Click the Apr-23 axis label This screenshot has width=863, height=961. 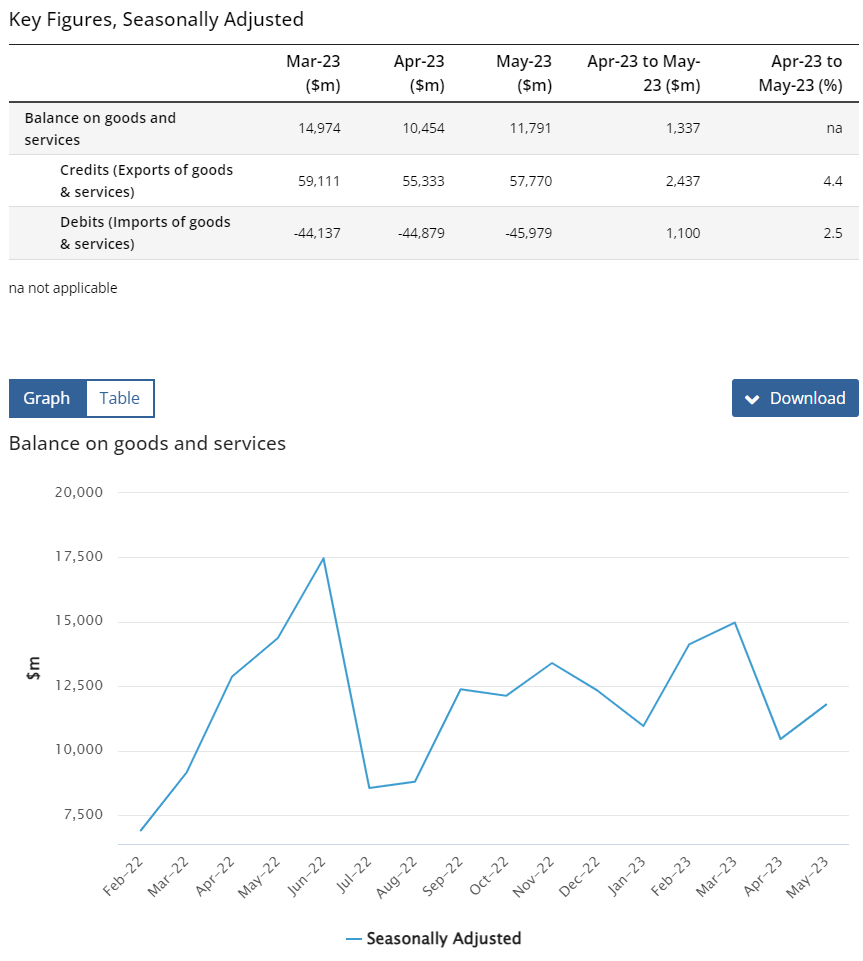click(763, 876)
